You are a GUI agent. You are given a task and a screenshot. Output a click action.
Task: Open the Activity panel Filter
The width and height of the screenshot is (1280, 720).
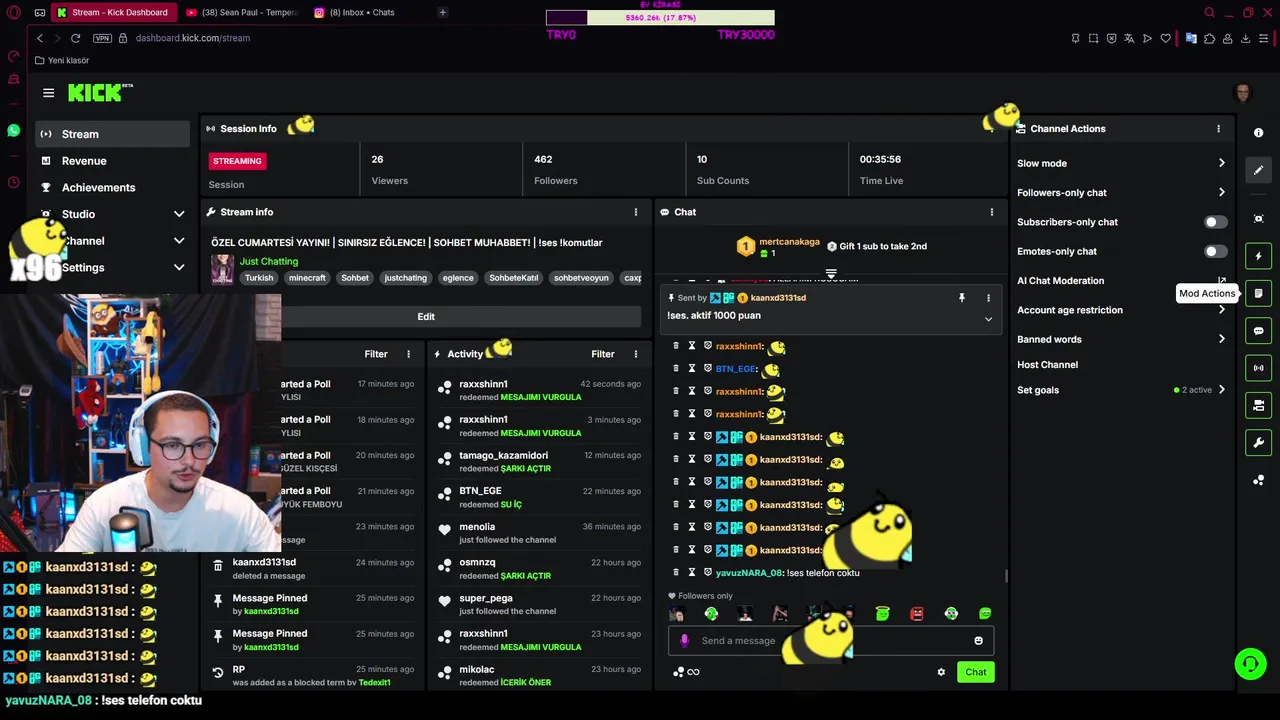(602, 354)
